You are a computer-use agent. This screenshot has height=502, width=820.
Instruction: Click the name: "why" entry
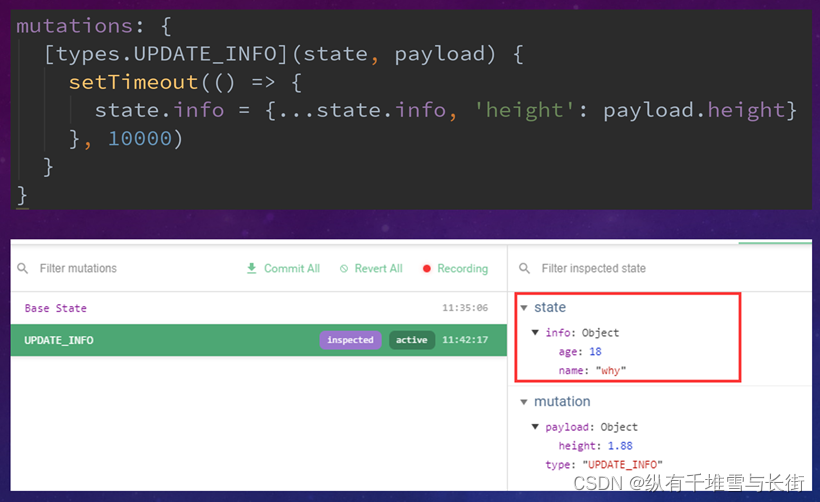(x=592, y=370)
